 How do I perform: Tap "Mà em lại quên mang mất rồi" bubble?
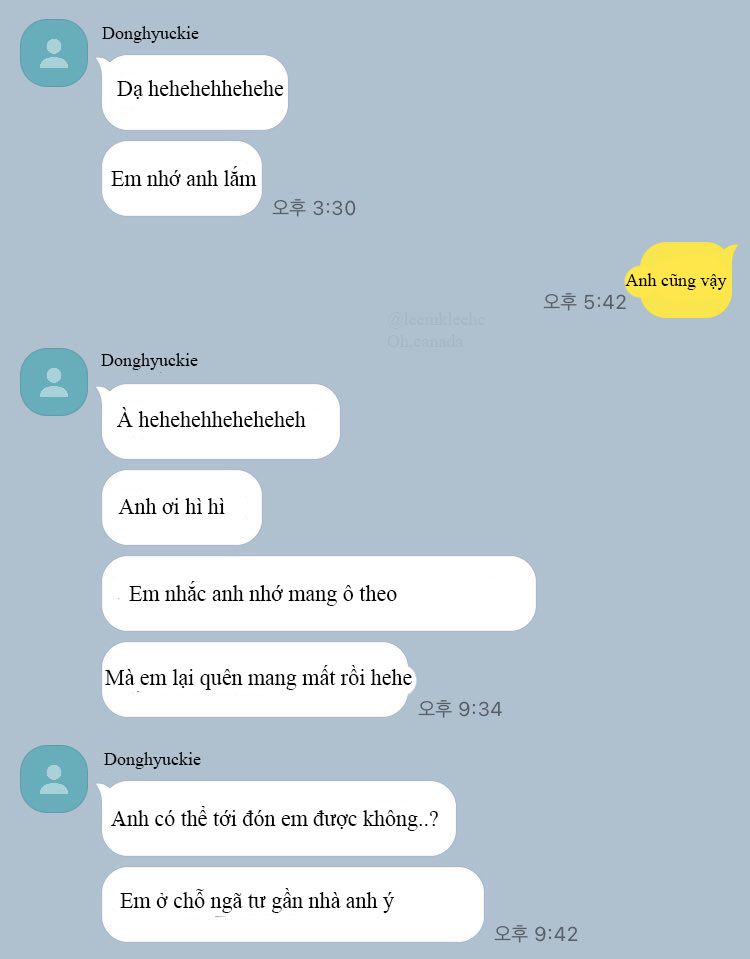(255, 679)
